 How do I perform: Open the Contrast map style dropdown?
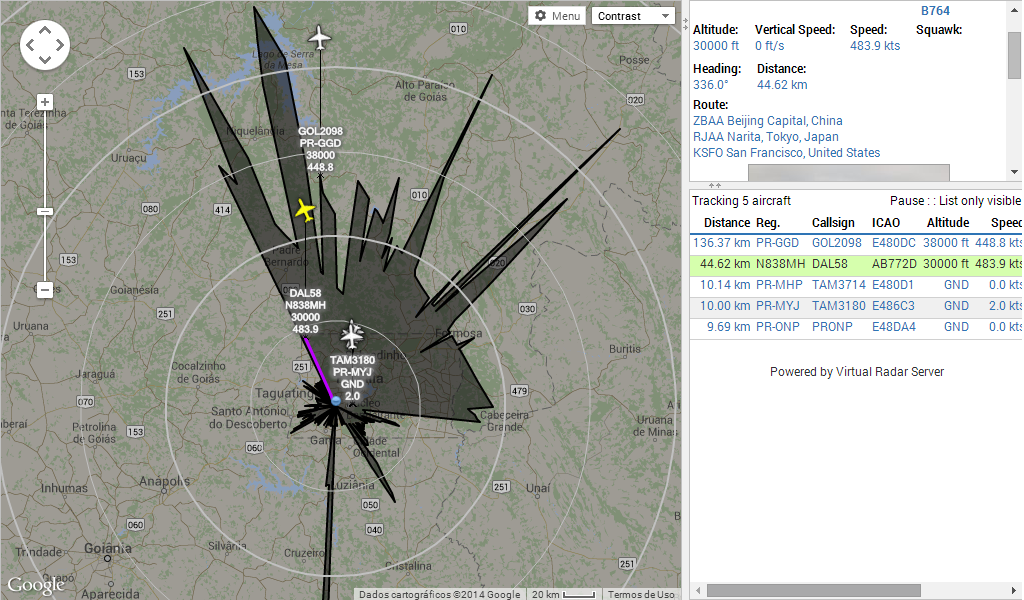point(625,15)
